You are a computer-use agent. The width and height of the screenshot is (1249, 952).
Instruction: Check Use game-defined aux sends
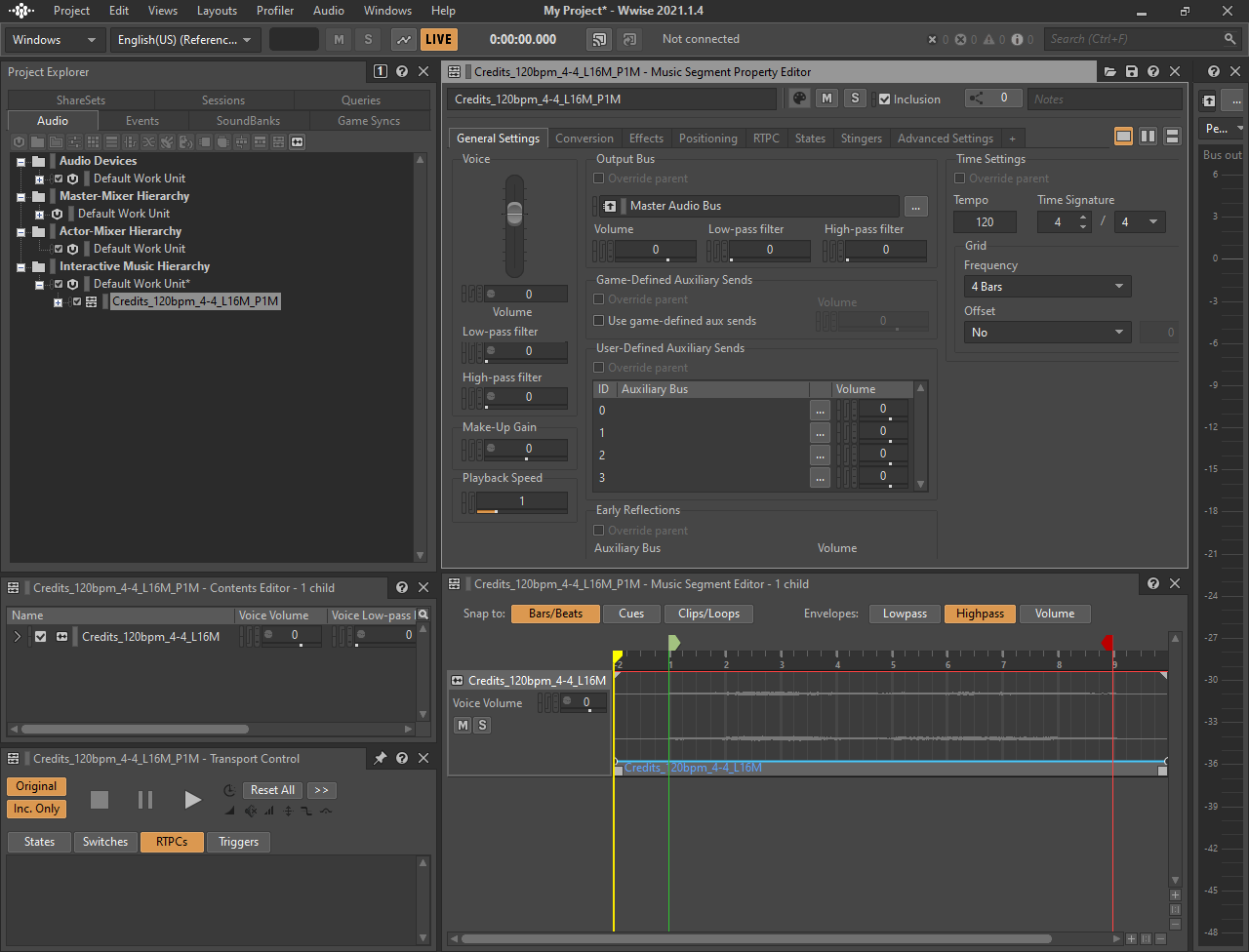point(599,321)
